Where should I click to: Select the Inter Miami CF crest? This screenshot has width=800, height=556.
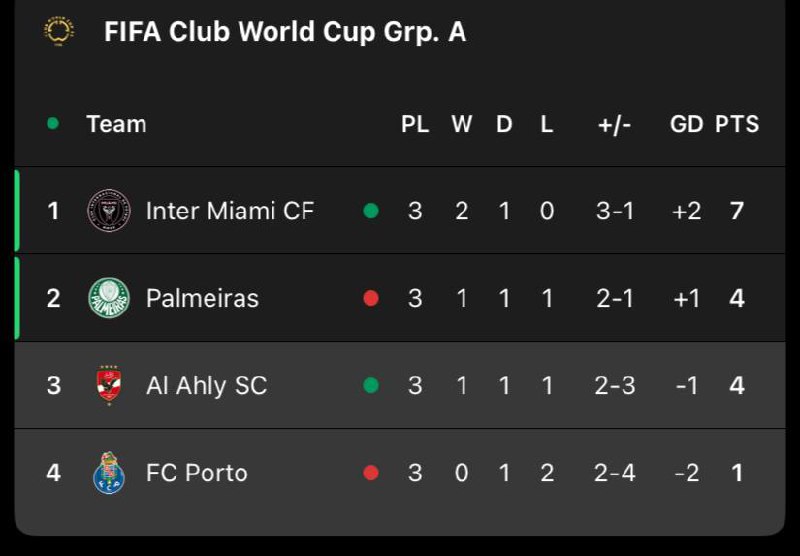[109, 211]
